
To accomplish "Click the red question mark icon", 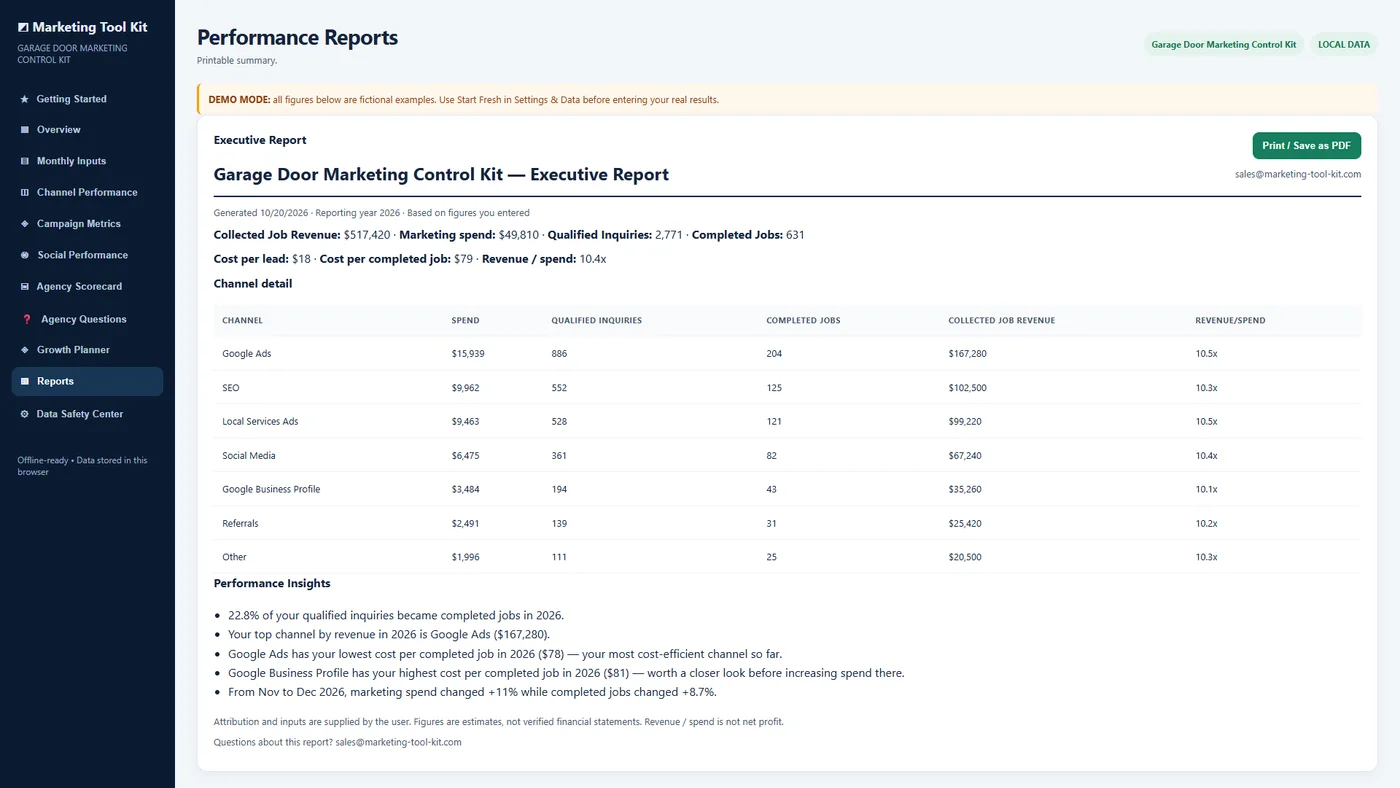I will (x=27, y=319).
